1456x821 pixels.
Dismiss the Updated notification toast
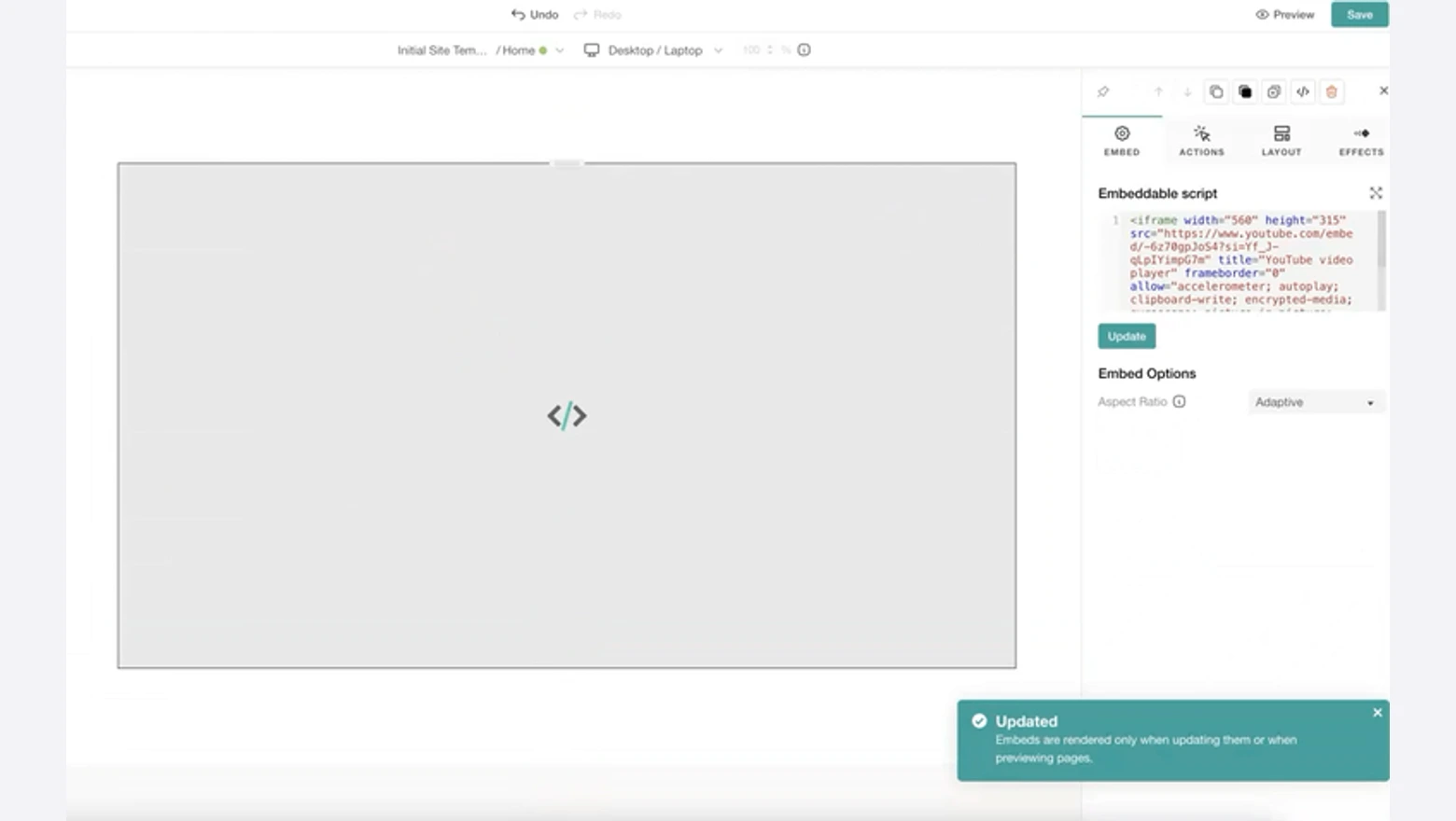coord(1378,713)
